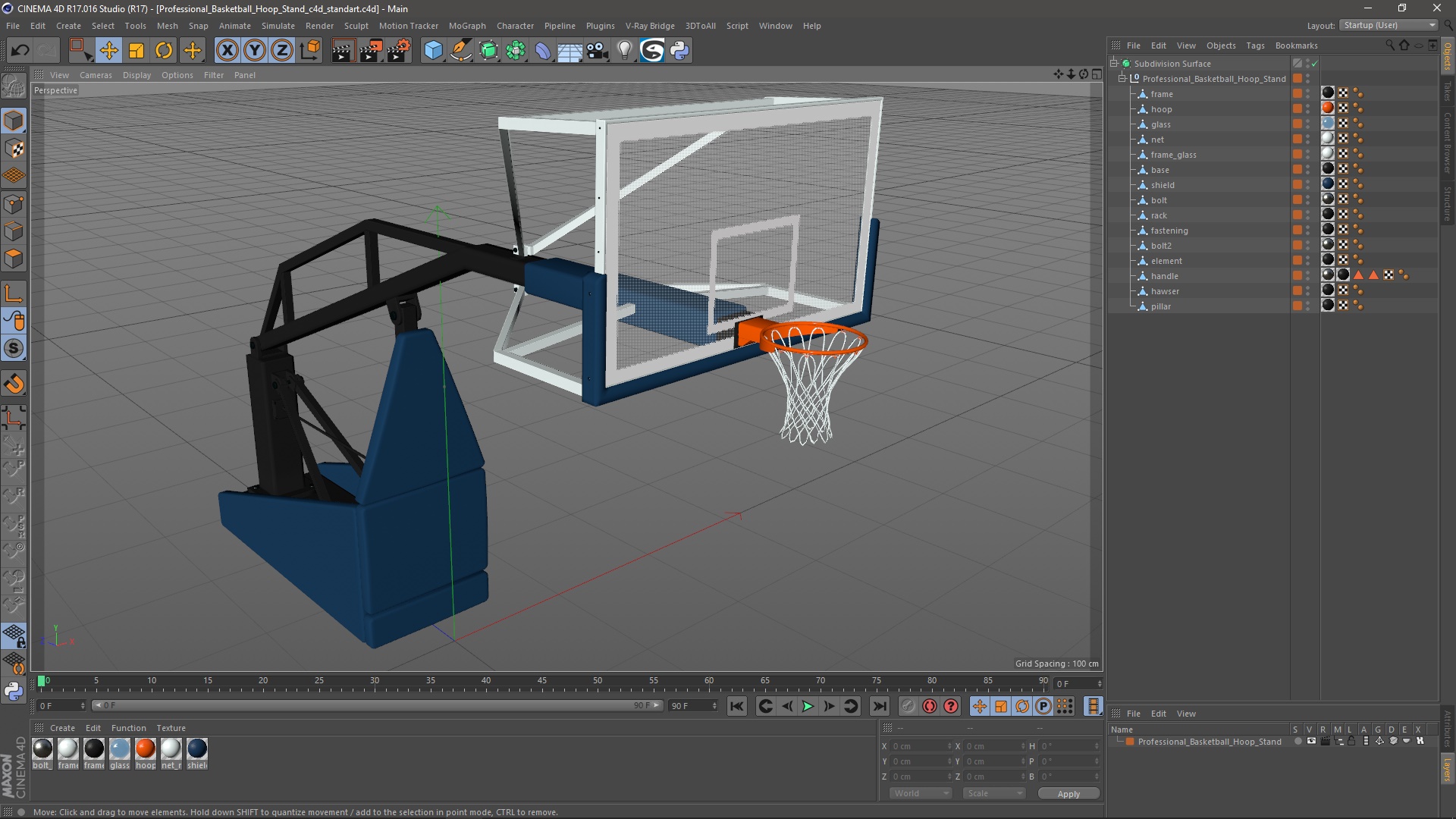1456x819 pixels.
Task: Open the World coordinate system dropdown
Action: (x=921, y=793)
